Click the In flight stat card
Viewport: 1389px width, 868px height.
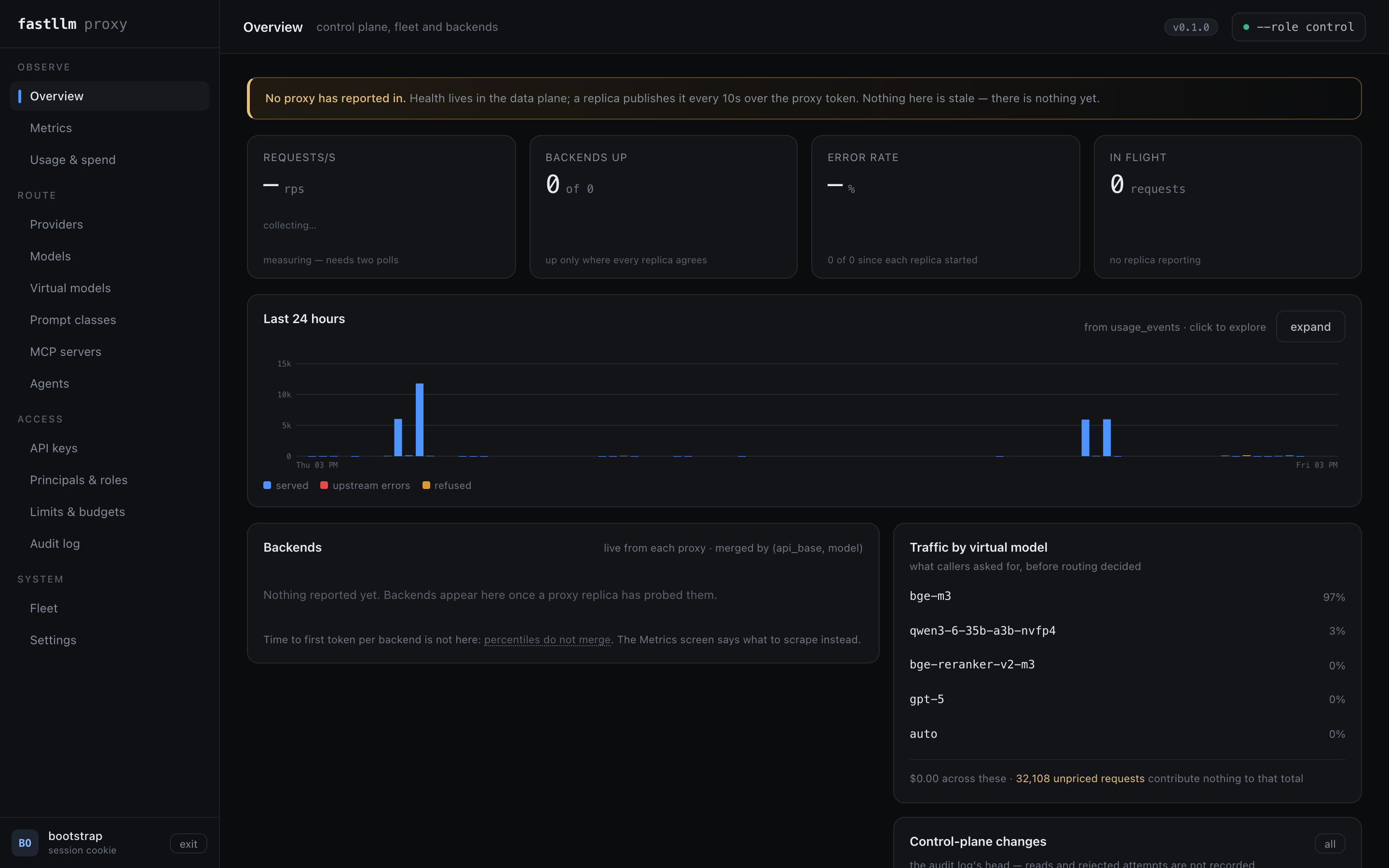[1227, 207]
